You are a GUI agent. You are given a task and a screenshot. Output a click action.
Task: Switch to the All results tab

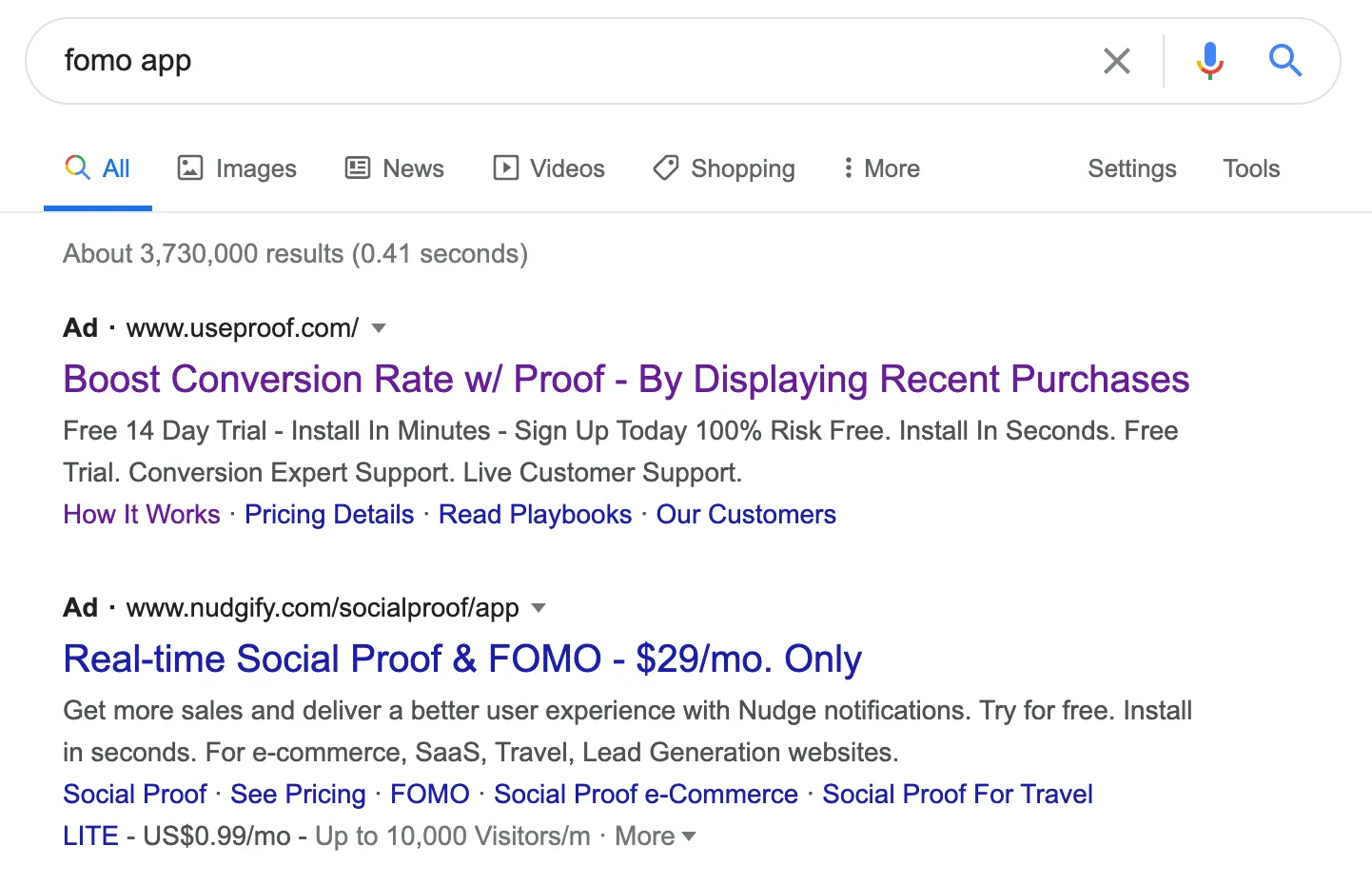[98, 167]
